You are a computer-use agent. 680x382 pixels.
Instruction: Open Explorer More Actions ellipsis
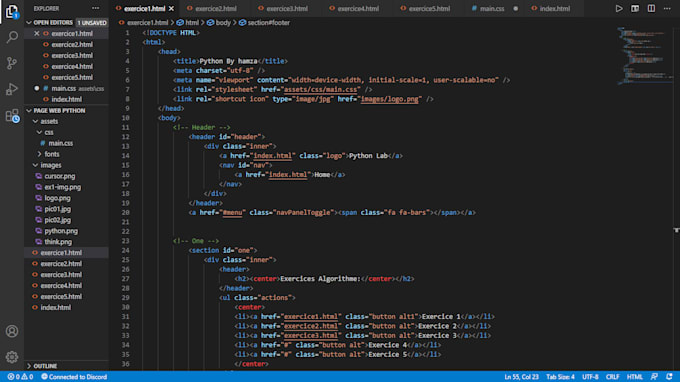click(x=95, y=8)
